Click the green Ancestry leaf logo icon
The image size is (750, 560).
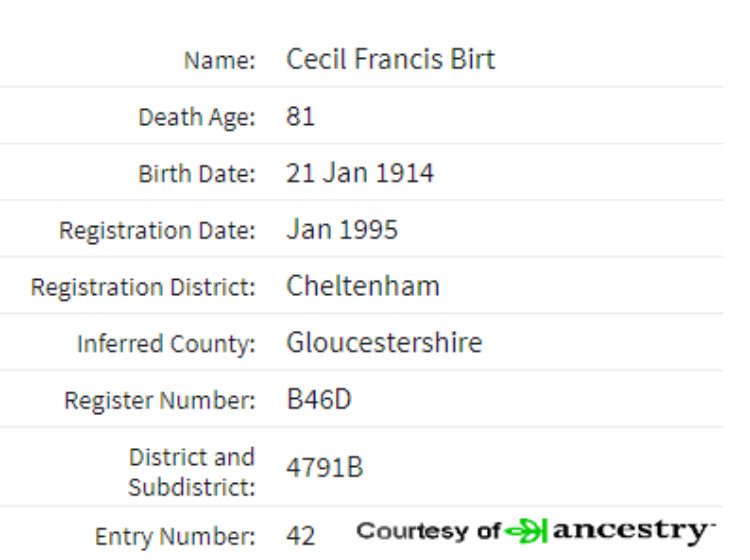click(x=526, y=531)
